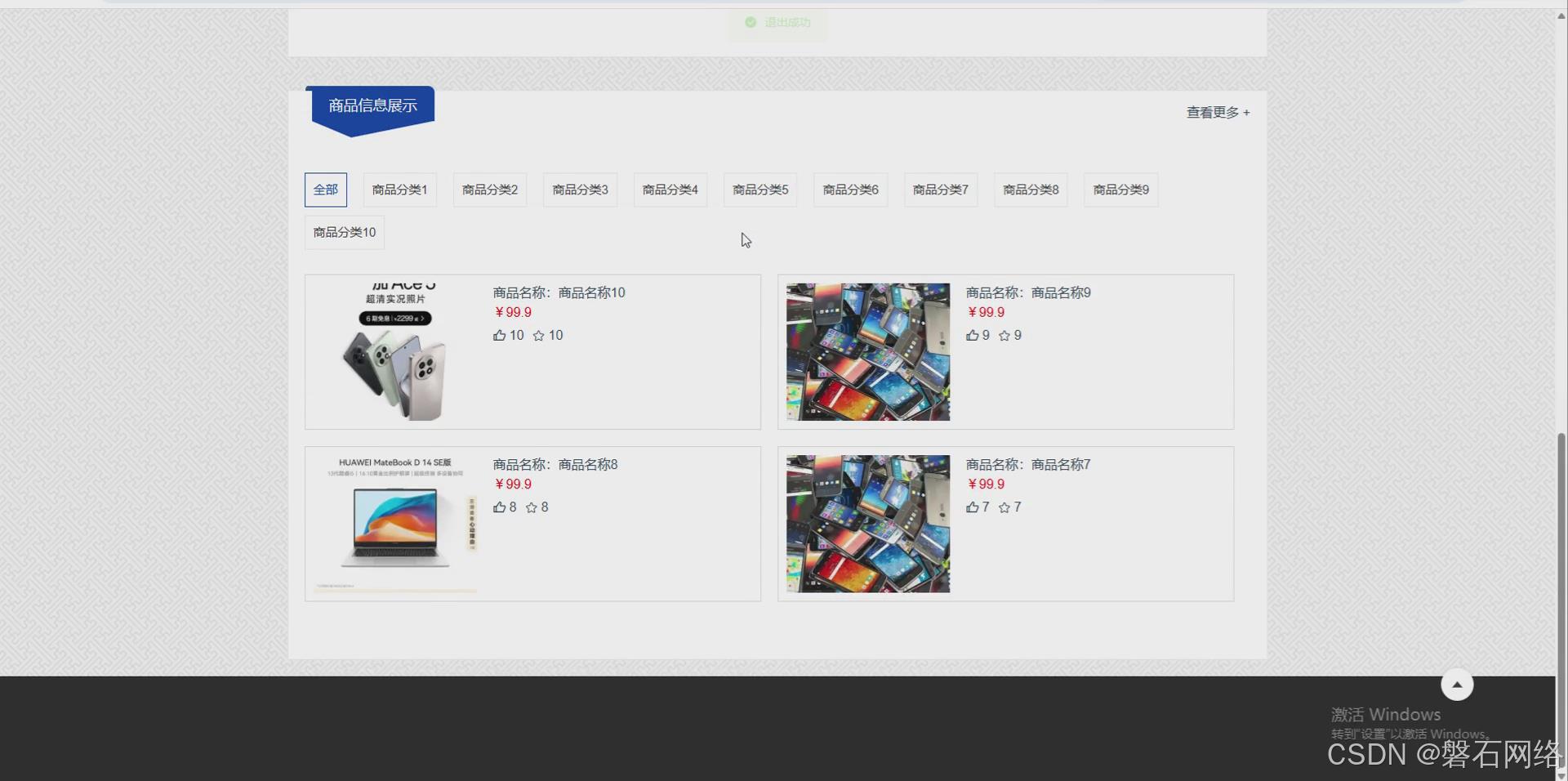This screenshot has height=781, width=1568.
Task: Select the 商品分类1 category tab
Action: coord(399,190)
